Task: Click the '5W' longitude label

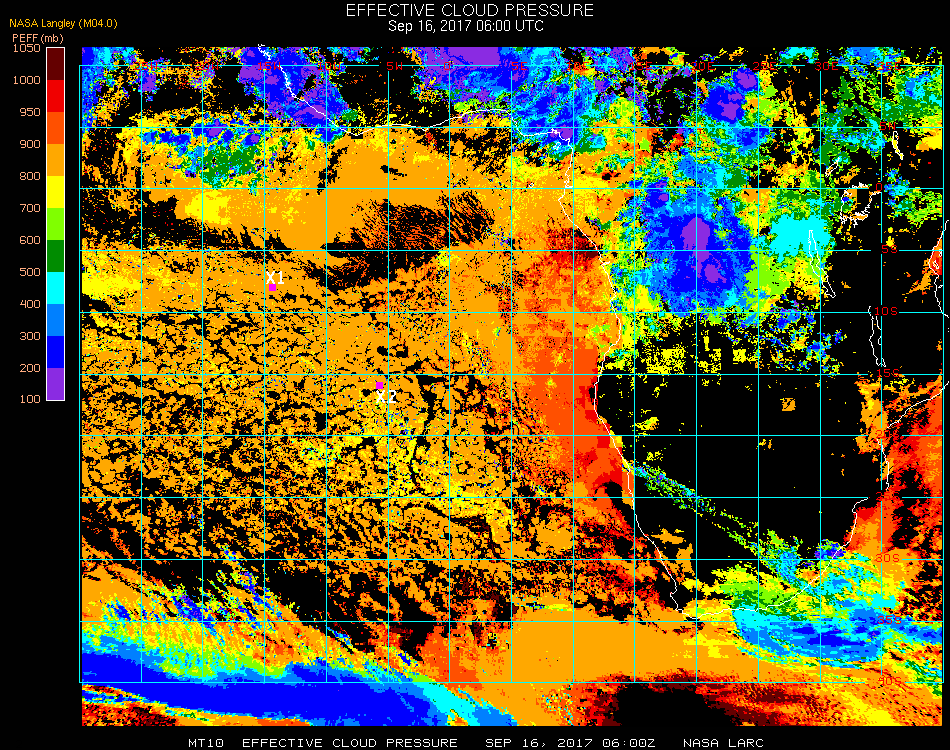Action: coord(394,66)
